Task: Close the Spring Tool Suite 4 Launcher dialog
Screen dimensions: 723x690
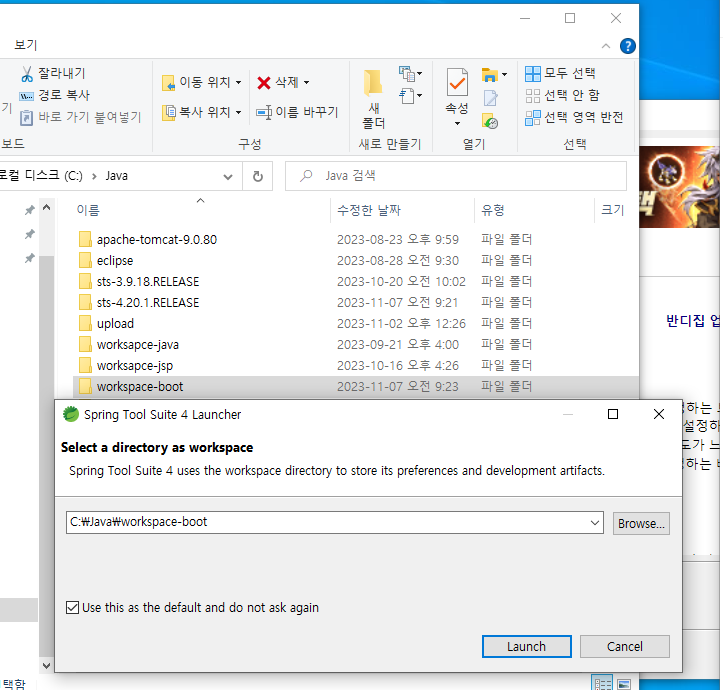Action: pos(659,414)
